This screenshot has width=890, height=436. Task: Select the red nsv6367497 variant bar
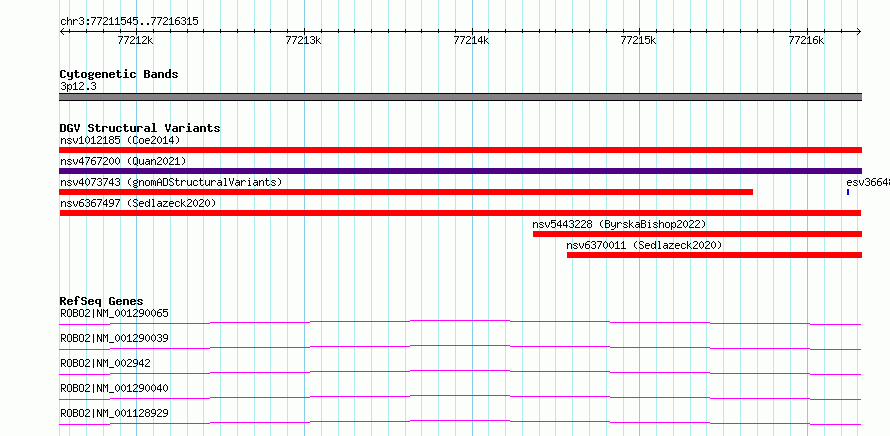click(460, 213)
